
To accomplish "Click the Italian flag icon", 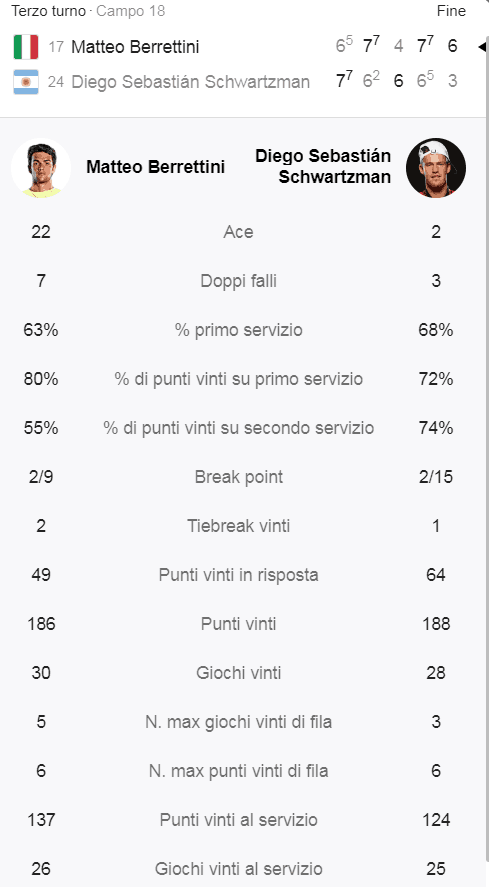I will pyautogui.click(x=26, y=46).
